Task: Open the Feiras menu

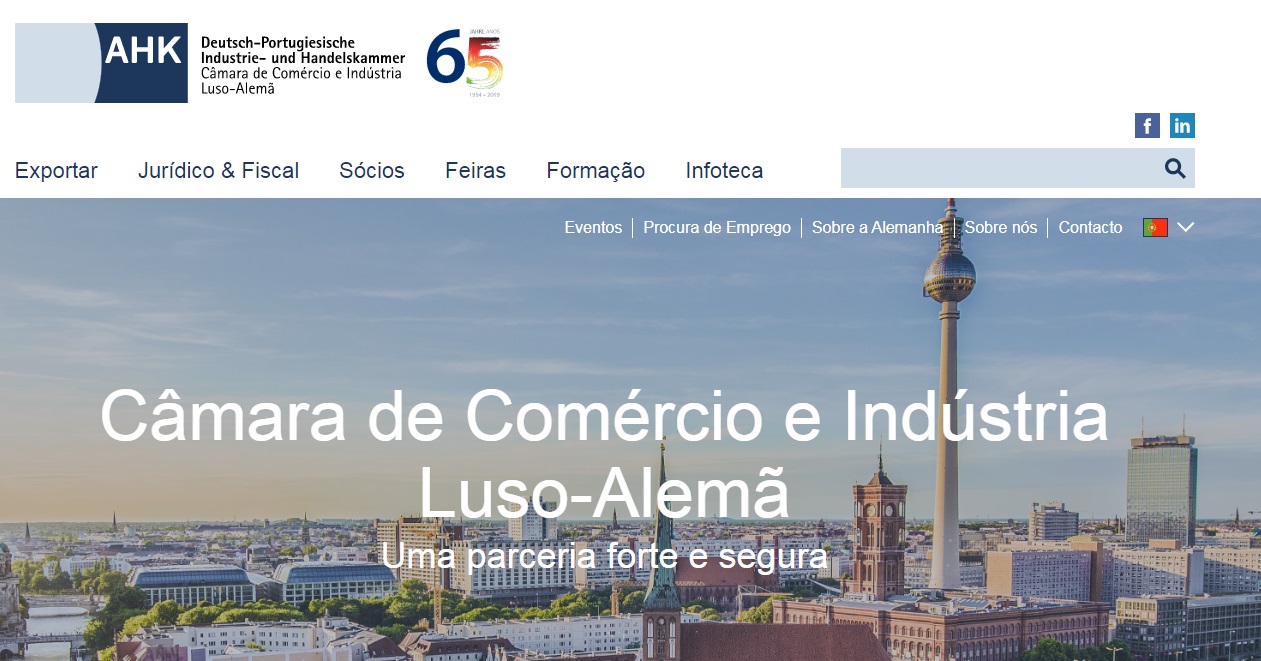Action: pos(475,171)
